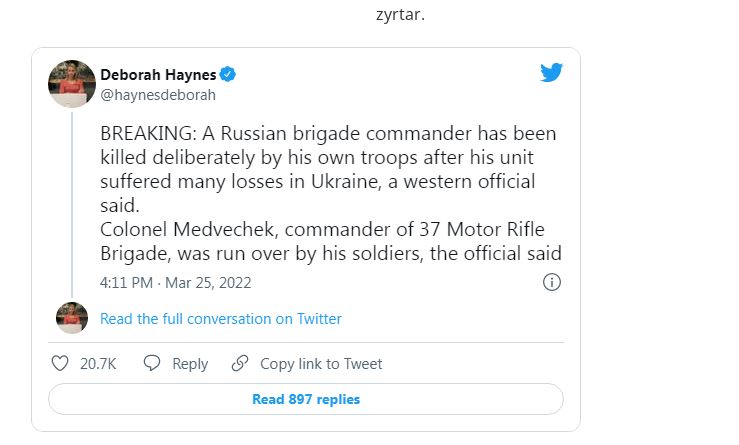Open the tweet info icon
The width and height of the screenshot is (739, 445).
pos(551,283)
